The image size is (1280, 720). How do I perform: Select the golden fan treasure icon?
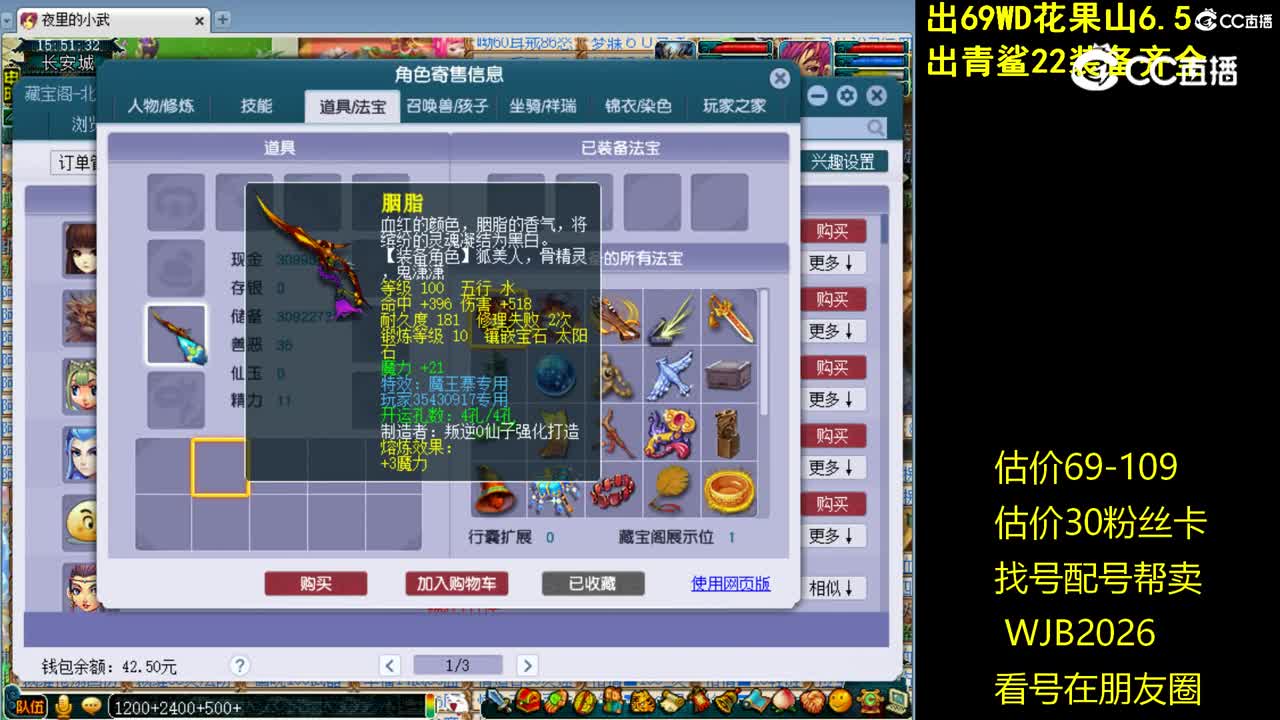(671, 491)
